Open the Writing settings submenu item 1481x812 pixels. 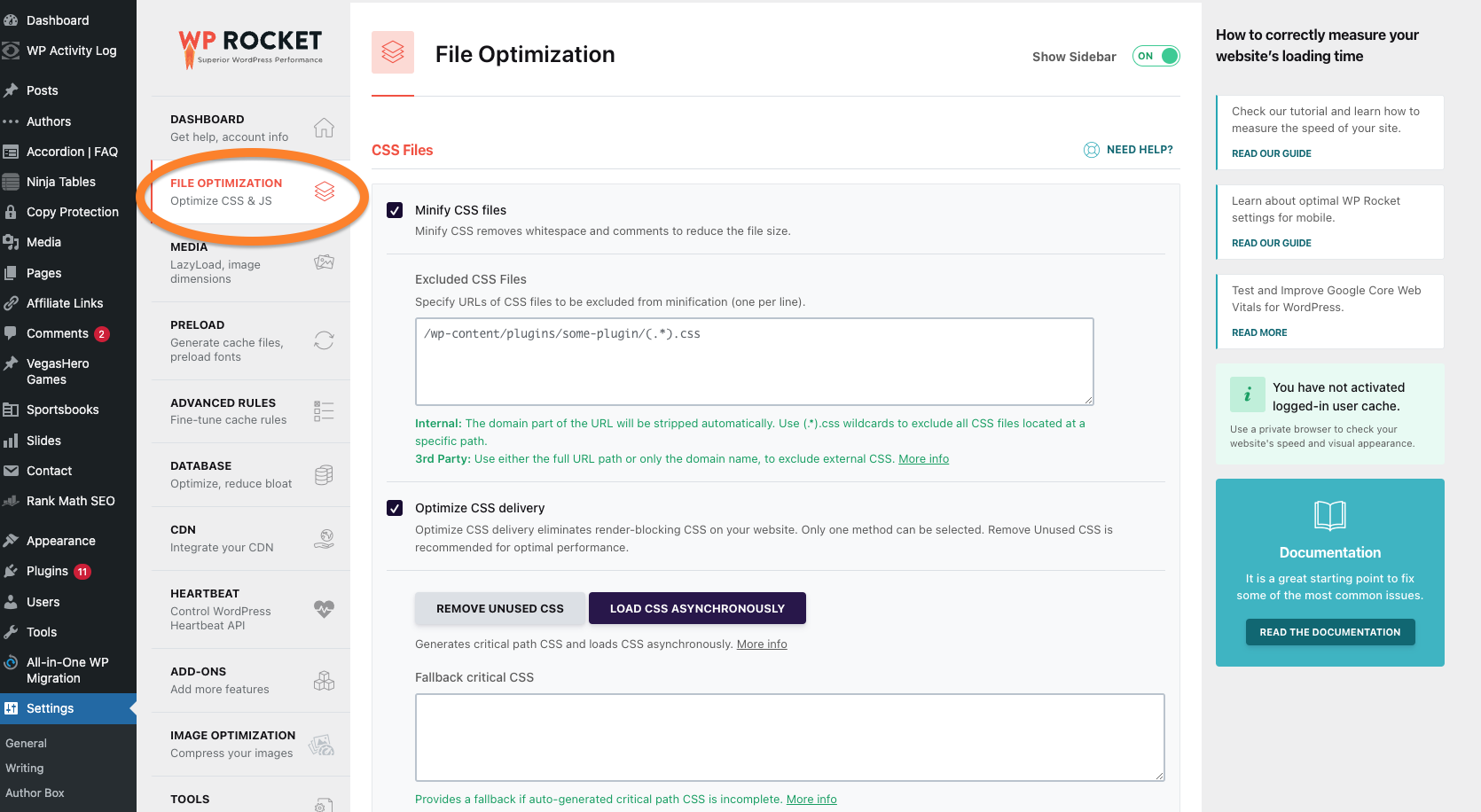click(24, 769)
